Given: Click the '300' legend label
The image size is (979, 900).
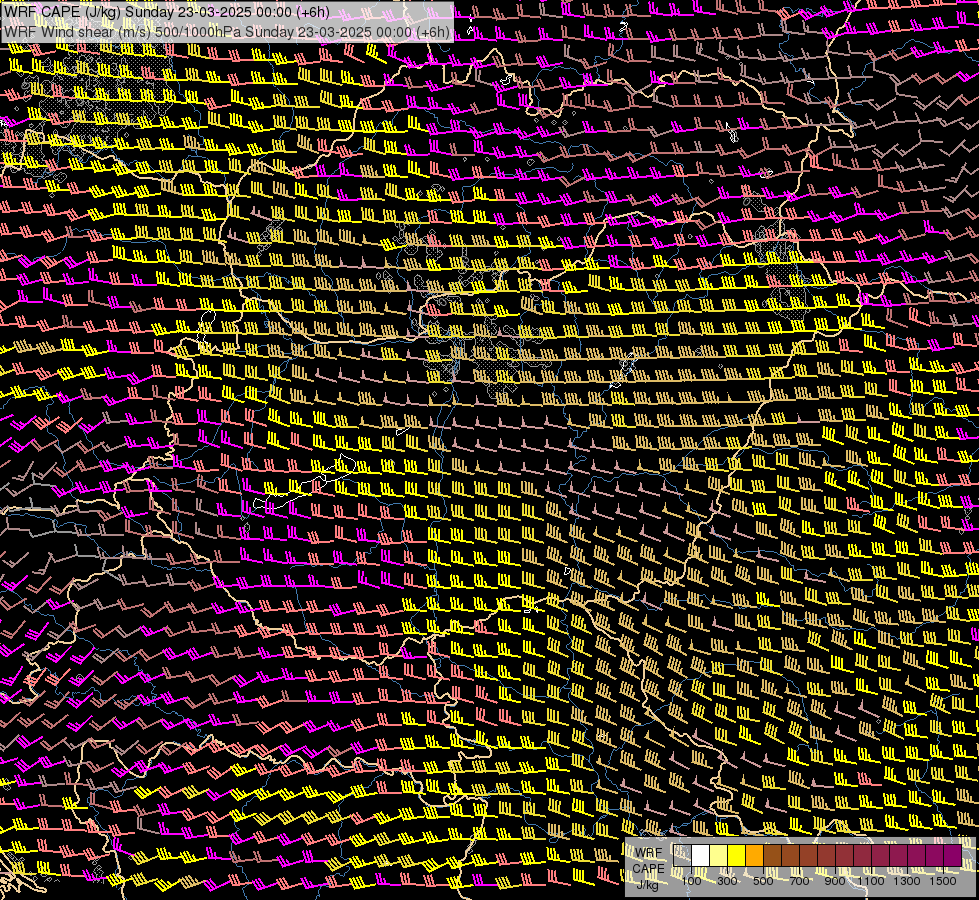Looking at the screenshot, I should (x=727, y=881).
